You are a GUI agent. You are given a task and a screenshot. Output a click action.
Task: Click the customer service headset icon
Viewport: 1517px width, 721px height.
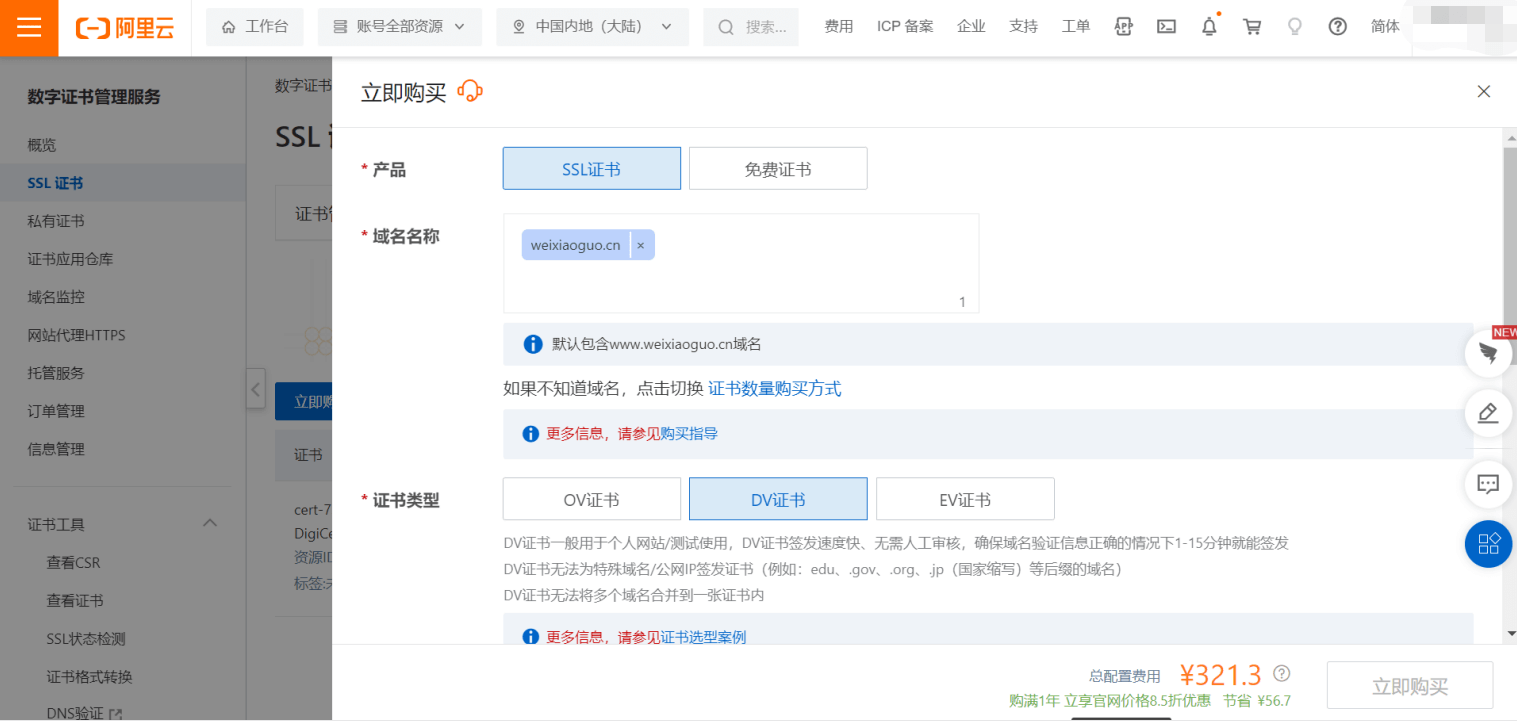(470, 92)
